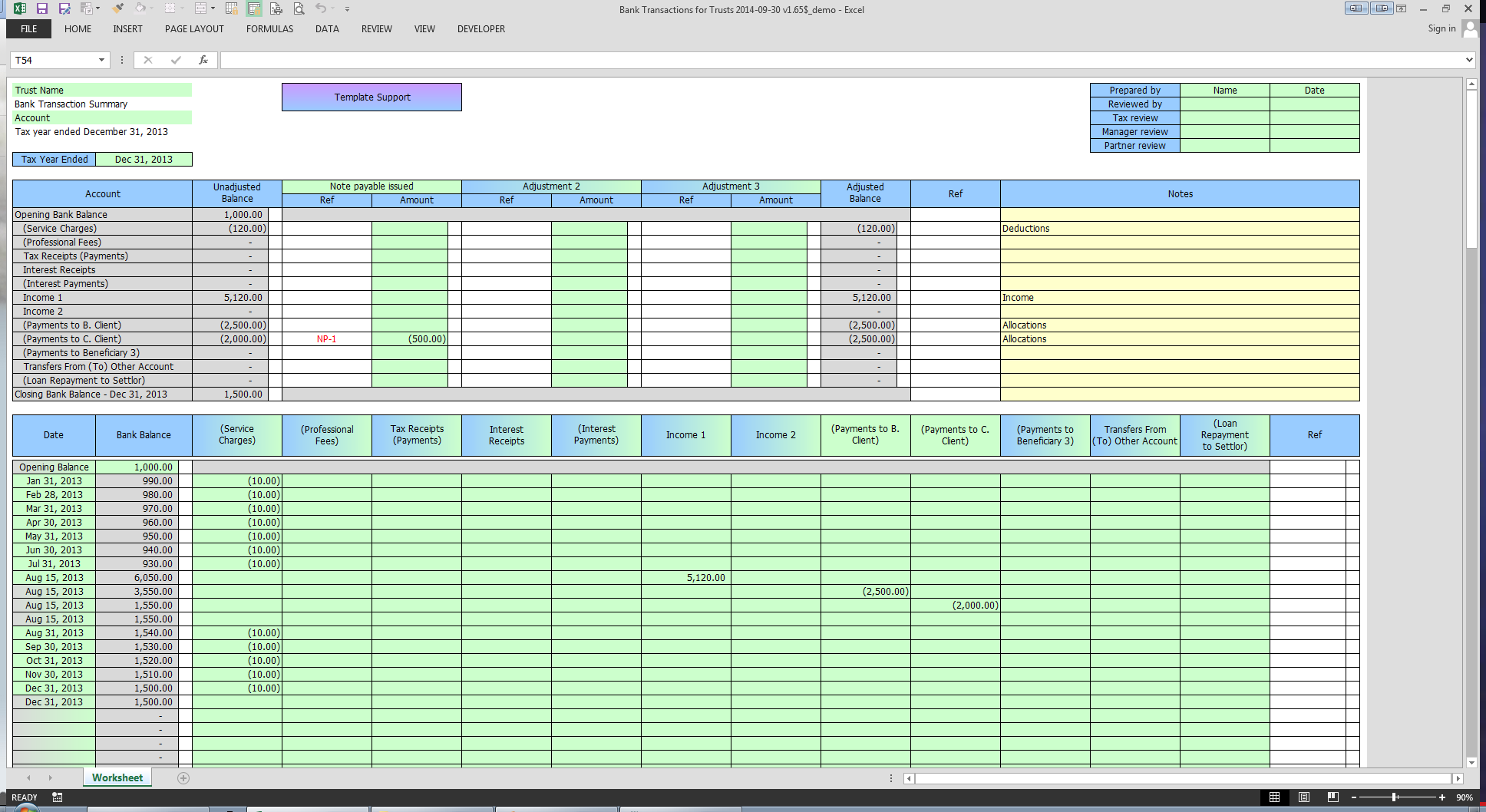1486x812 pixels.
Task: Click the '(500.00)' note payable amount cell
Action: click(410, 339)
